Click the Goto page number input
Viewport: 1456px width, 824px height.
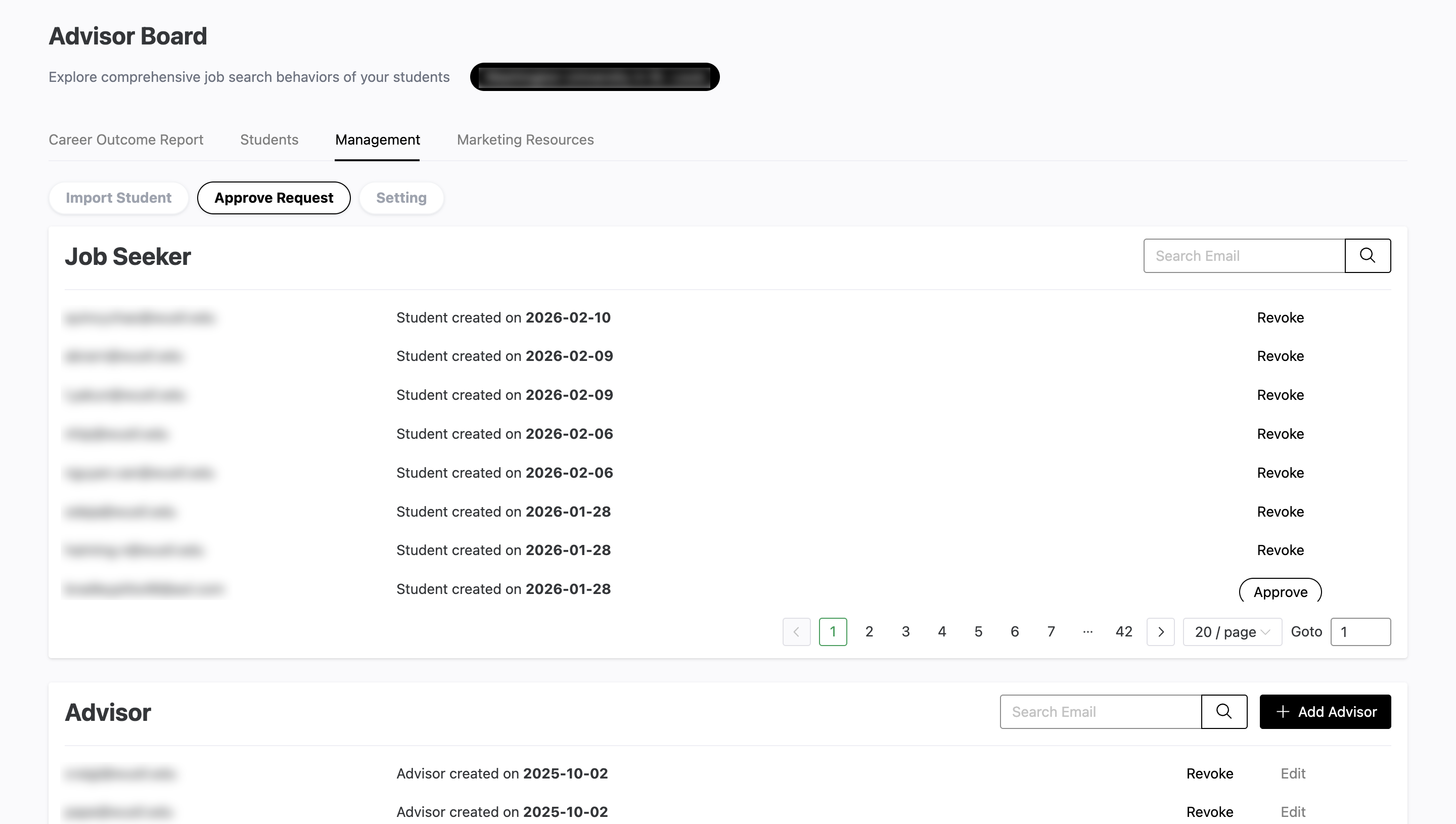click(x=1360, y=631)
